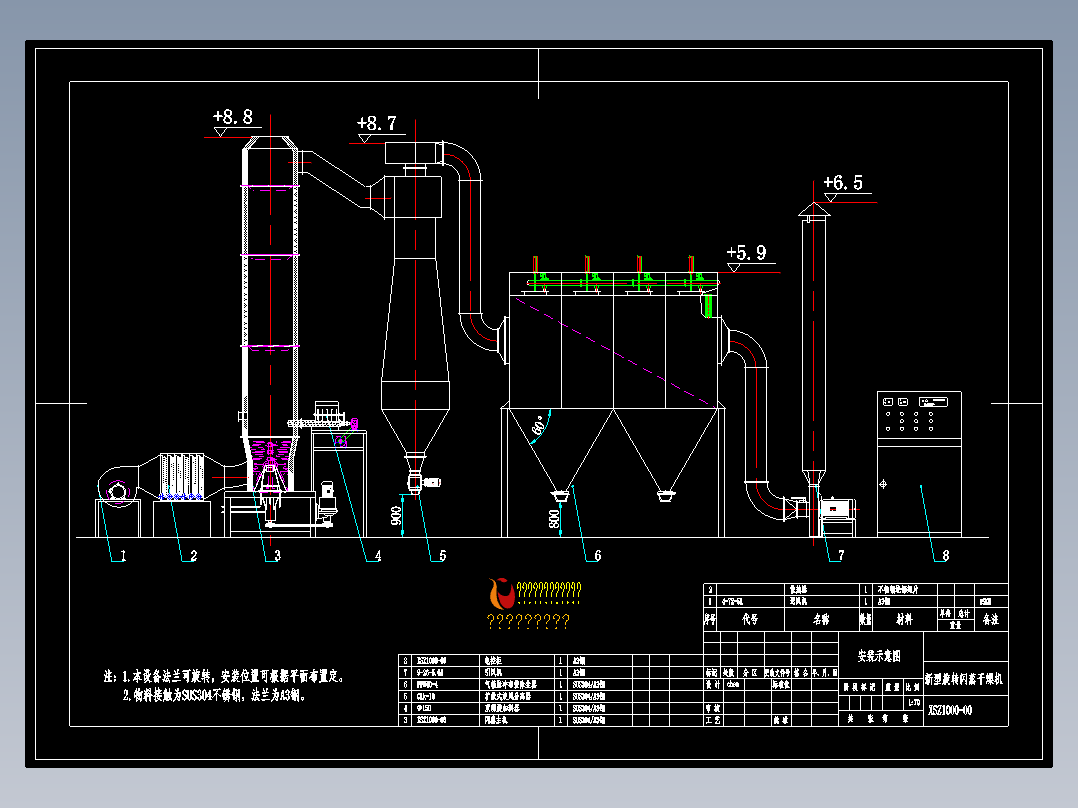Pick the +6.5 elevation label at chimney
This screenshot has height=808, width=1078.
(843, 182)
